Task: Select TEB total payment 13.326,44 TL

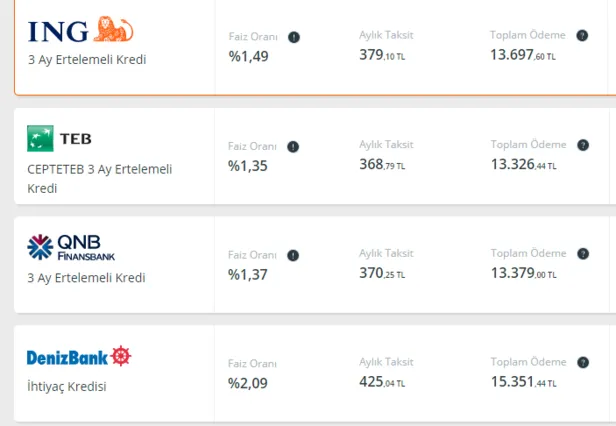Action: tap(522, 164)
